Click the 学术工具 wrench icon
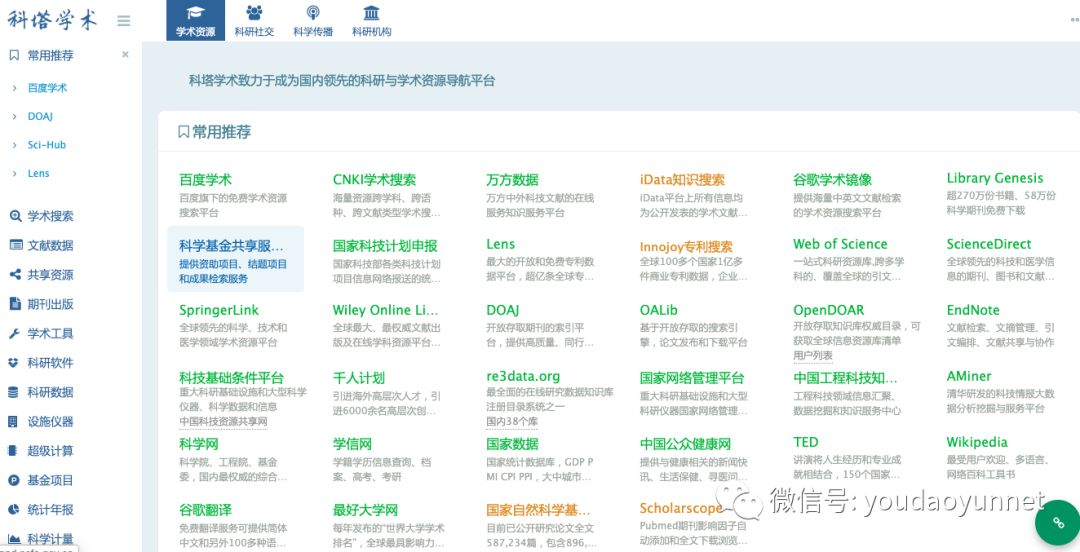Image resolution: width=1080 pixels, height=552 pixels. tap(14, 334)
